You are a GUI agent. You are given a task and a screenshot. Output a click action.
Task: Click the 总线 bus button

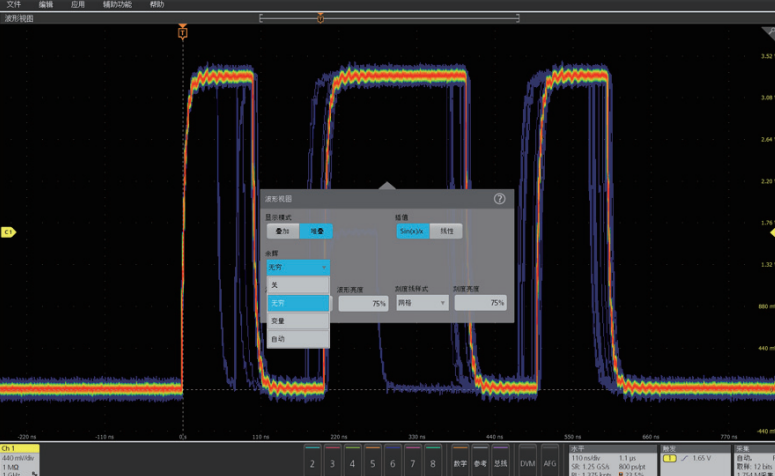click(x=500, y=463)
